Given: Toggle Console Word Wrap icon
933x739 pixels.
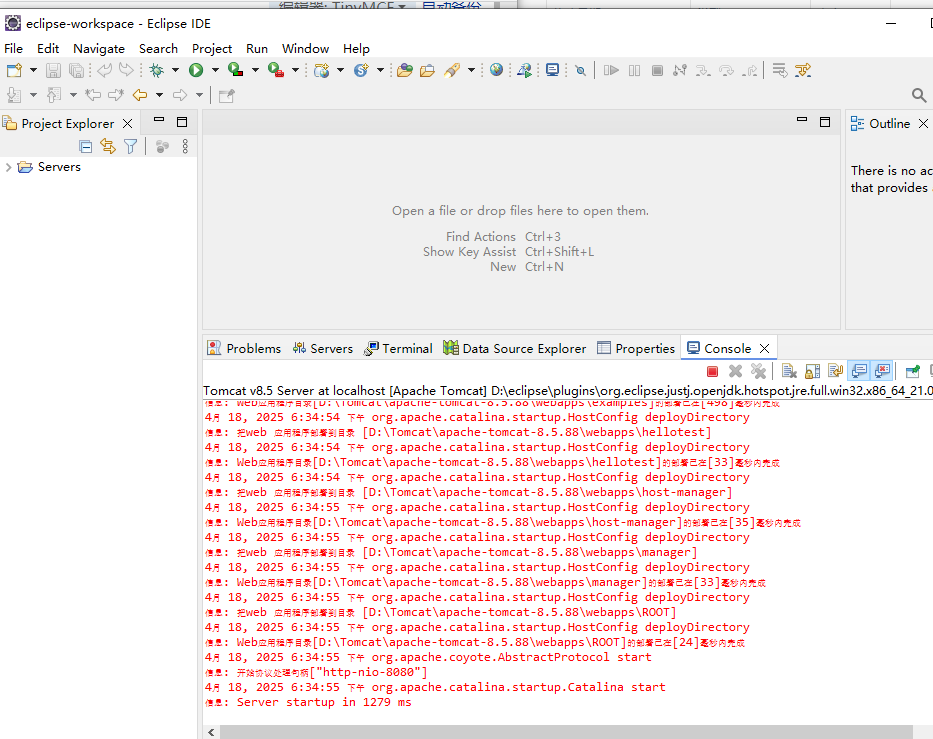Looking at the screenshot, I should [x=835, y=371].
